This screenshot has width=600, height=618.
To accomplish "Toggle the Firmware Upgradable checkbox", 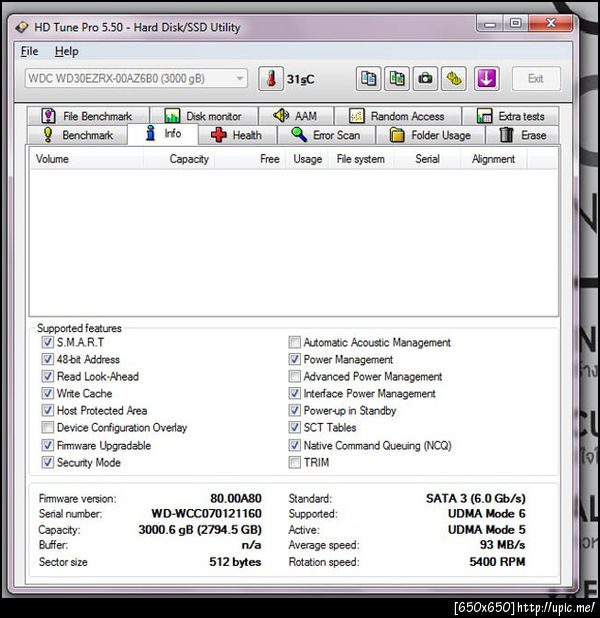I will coord(47,445).
